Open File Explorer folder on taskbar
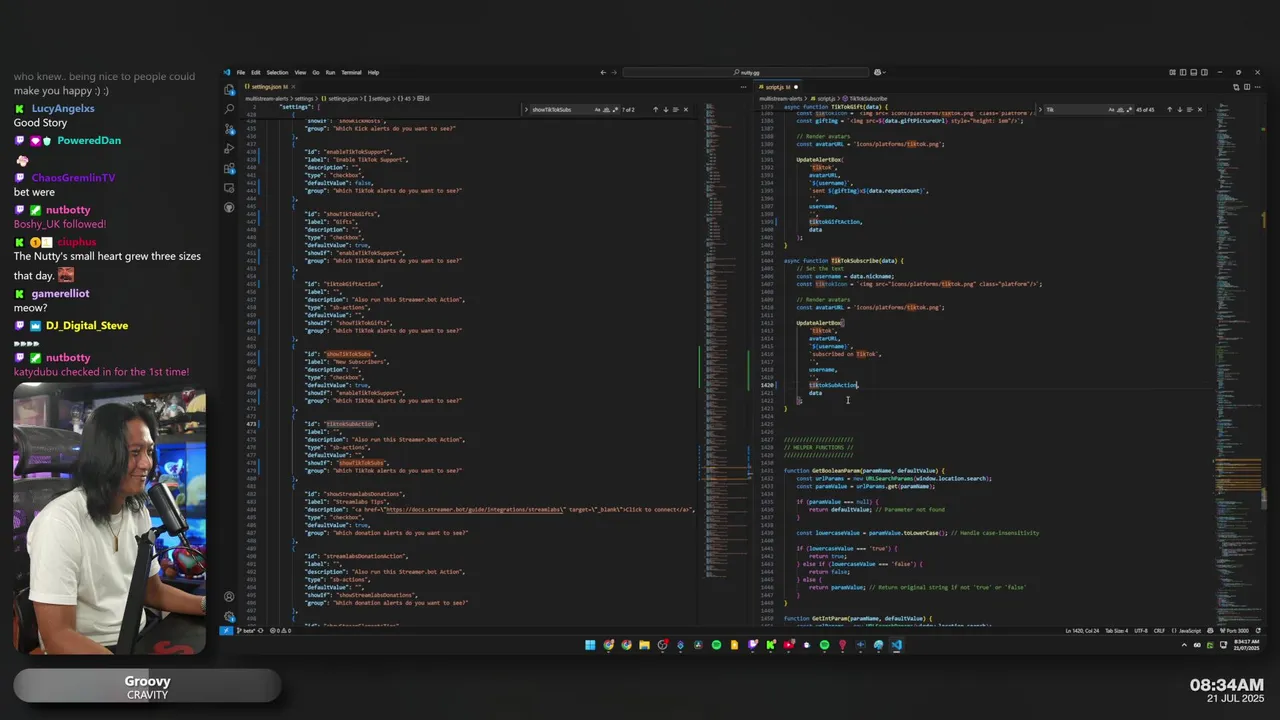 coord(645,645)
